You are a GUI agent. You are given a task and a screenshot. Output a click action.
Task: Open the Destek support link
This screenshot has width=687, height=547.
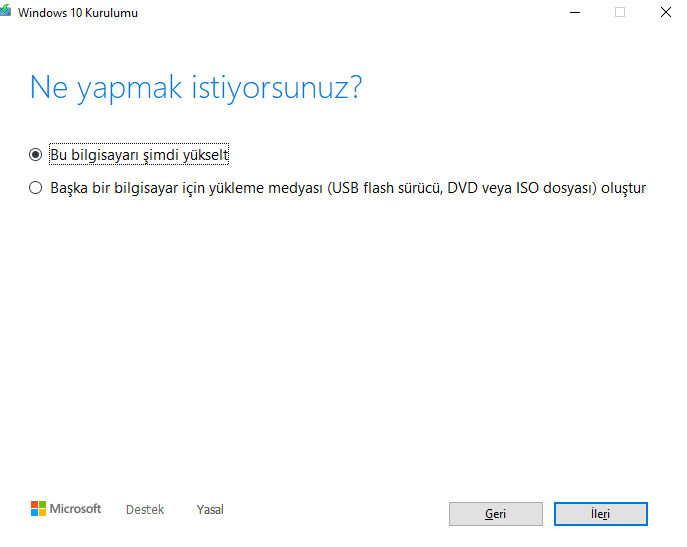[x=145, y=509]
